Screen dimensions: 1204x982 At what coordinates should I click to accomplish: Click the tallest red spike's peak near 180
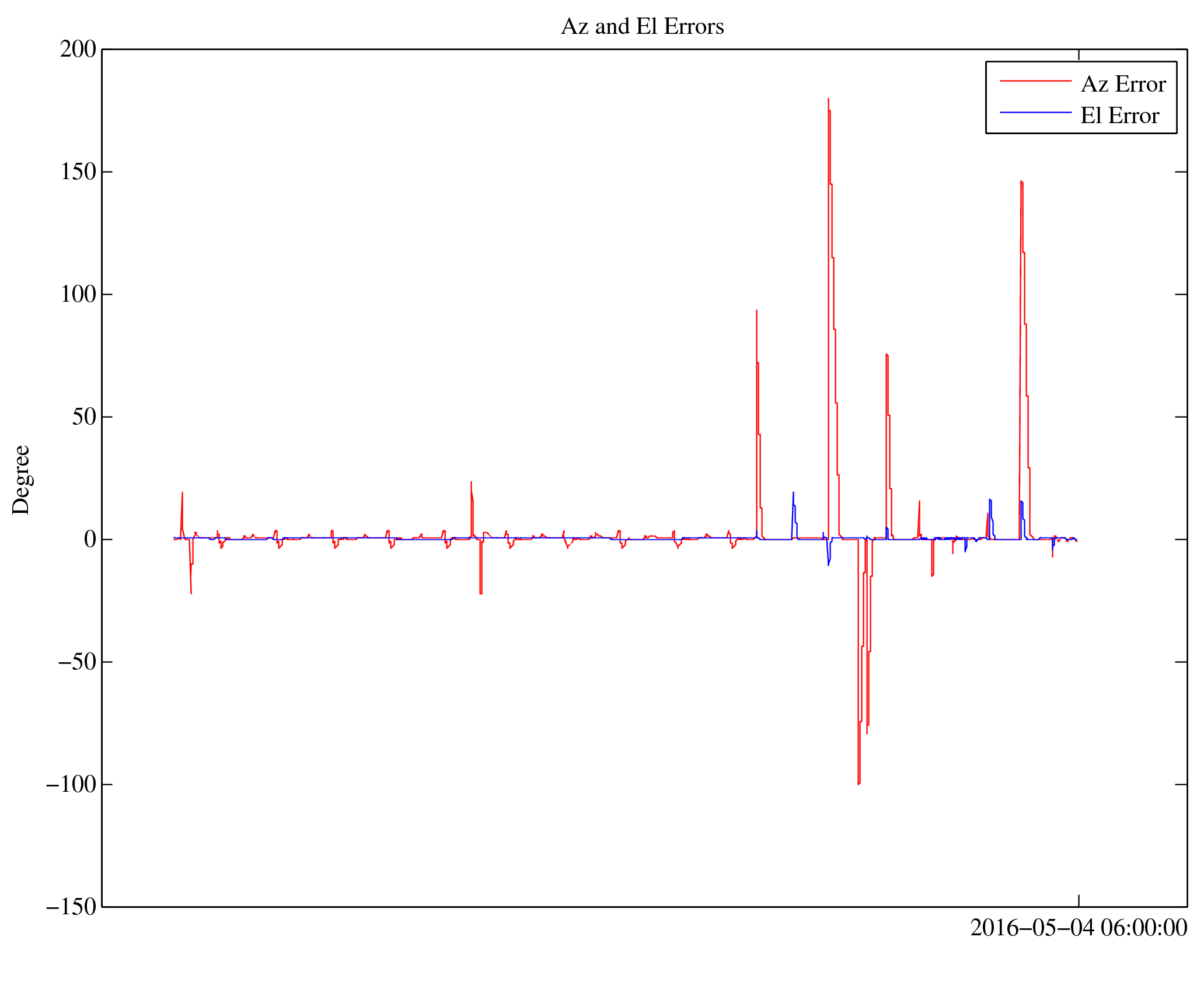pos(828,99)
